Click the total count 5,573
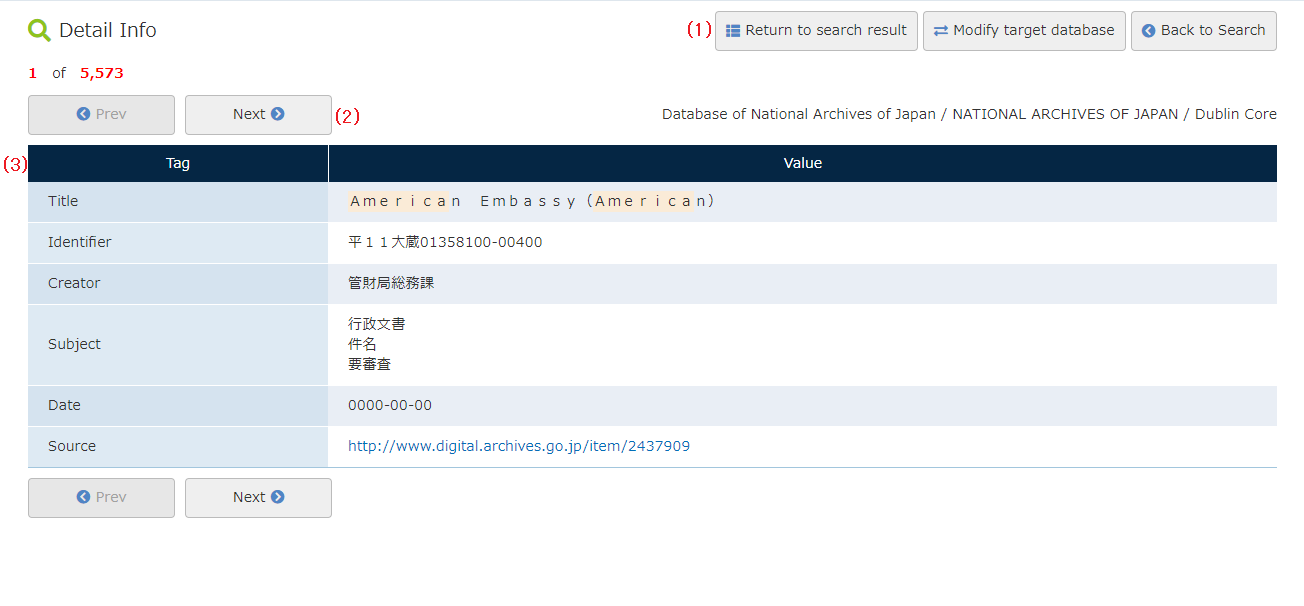The image size is (1304, 606). (102, 73)
